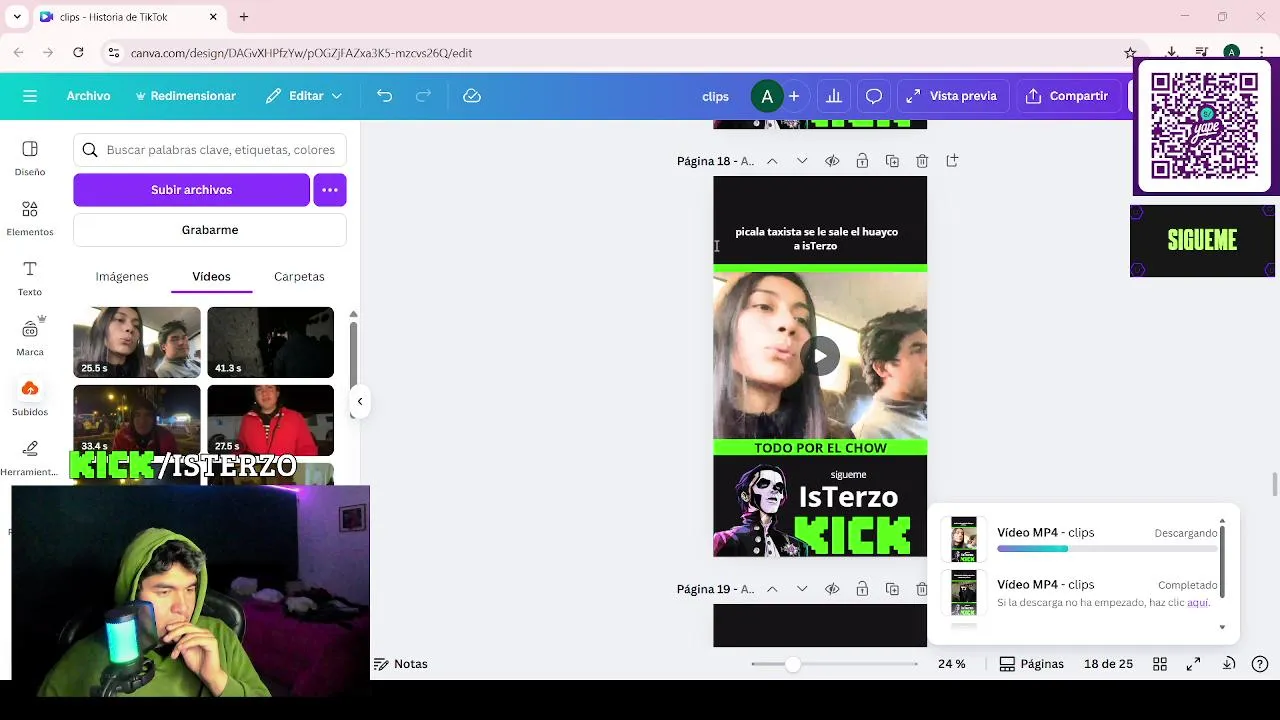Focus the search keywords input field
The width and height of the screenshot is (1280, 720).
tap(210, 150)
